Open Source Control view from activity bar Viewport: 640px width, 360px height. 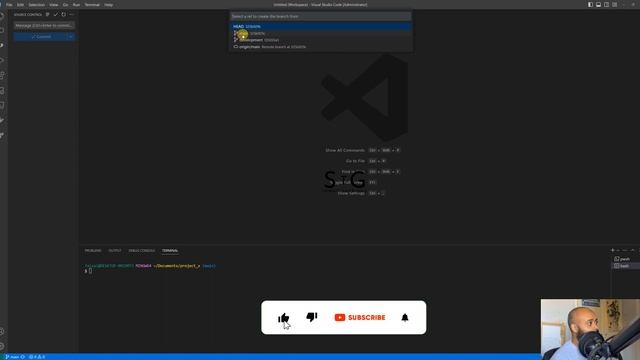(x=2, y=45)
